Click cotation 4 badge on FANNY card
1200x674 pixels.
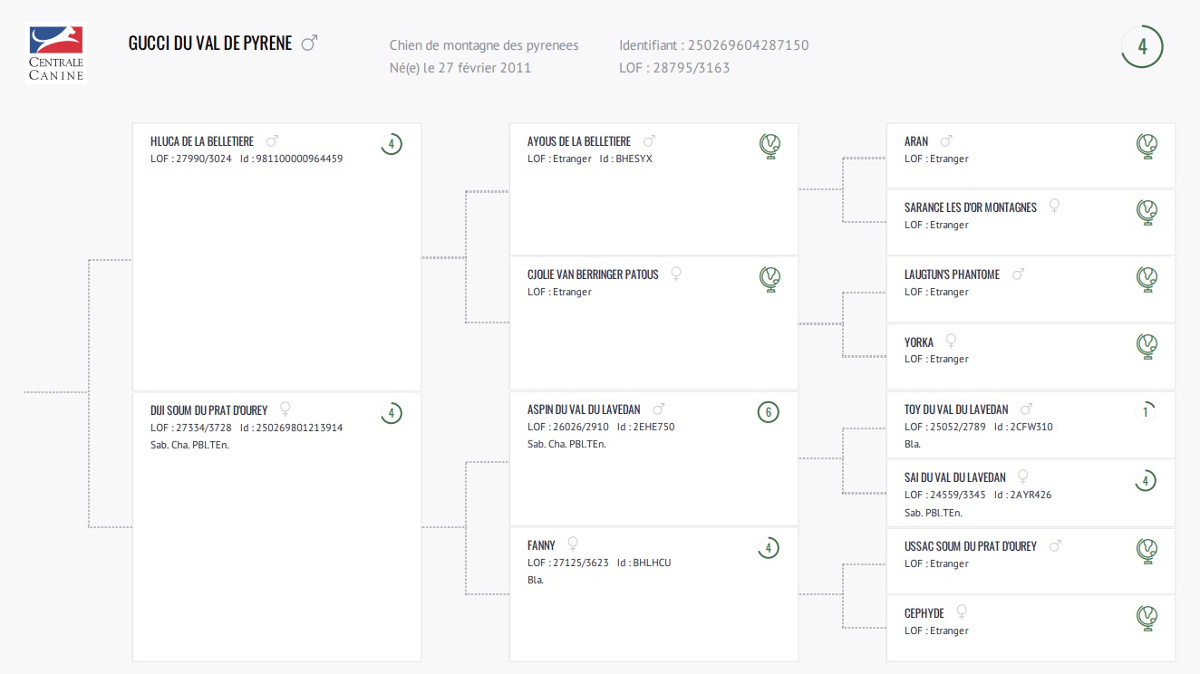pos(768,548)
